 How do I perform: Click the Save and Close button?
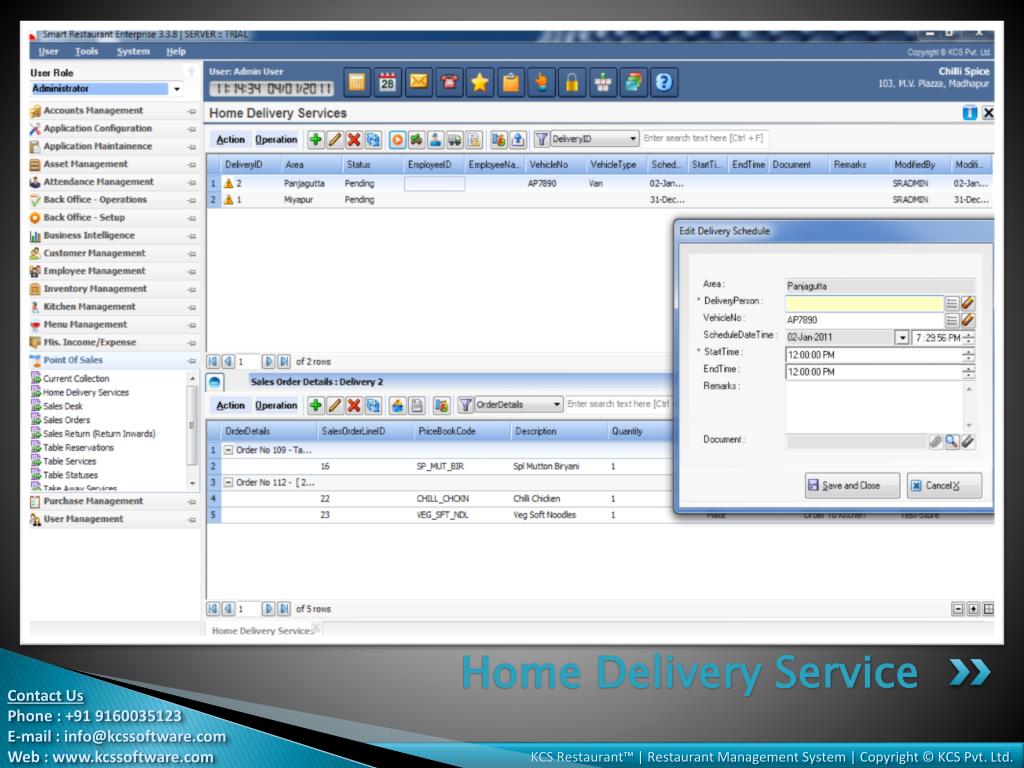852,486
